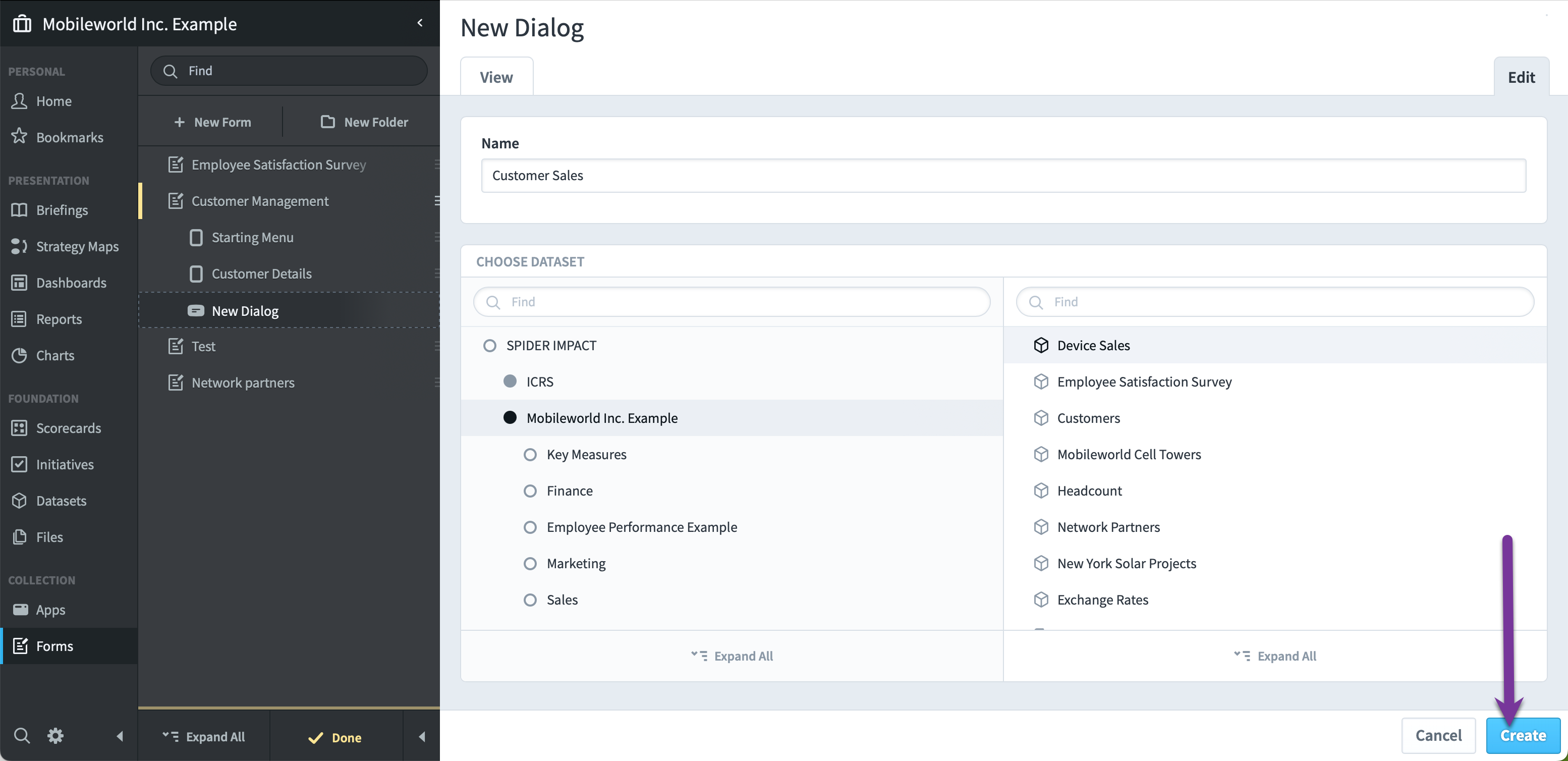Viewport: 1568px width, 761px height.
Task: Click Create to make dialog
Action: tap(1523, 735)
